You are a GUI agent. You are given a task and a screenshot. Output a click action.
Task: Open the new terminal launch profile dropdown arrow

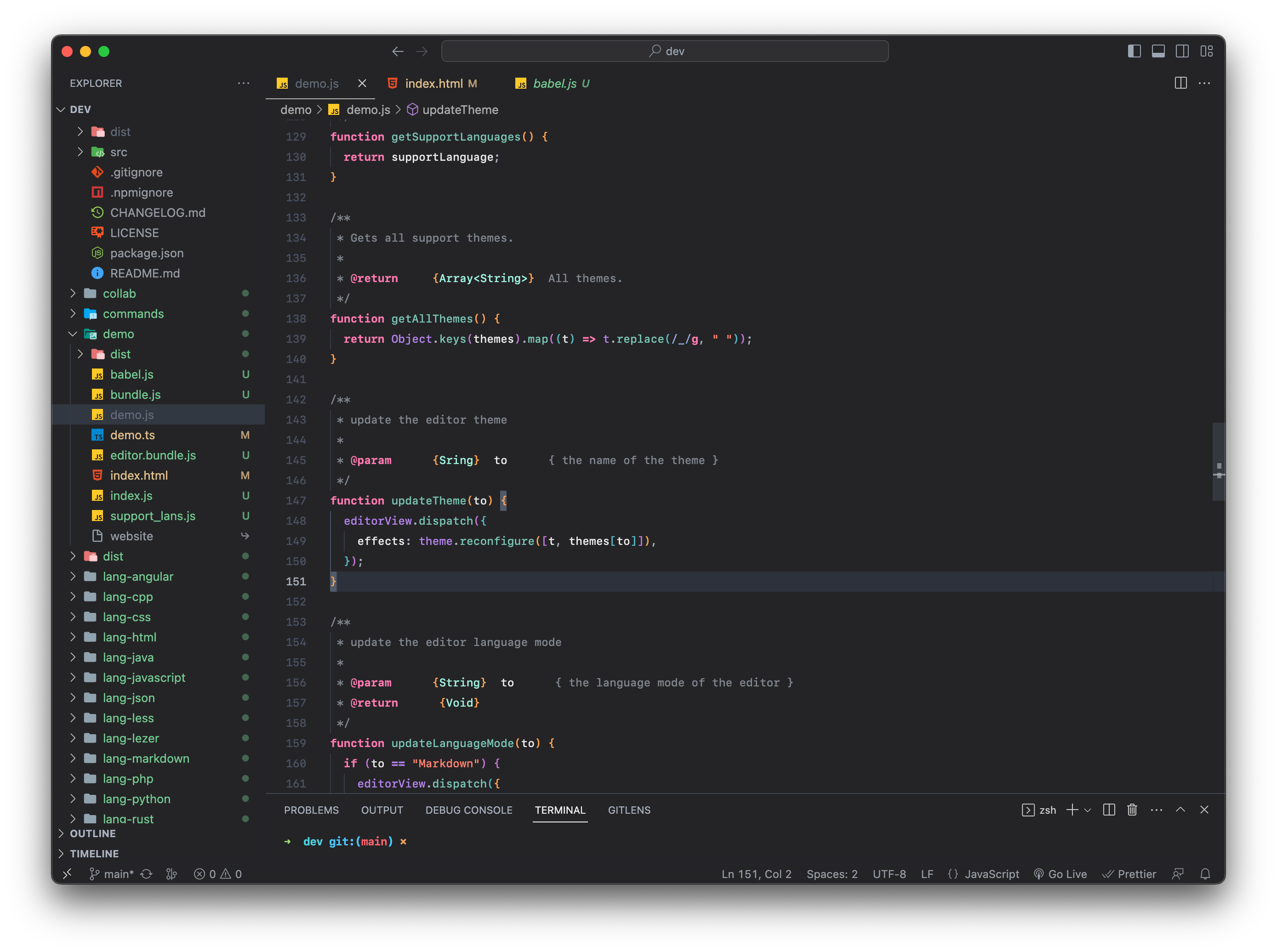click(1088, 810)
